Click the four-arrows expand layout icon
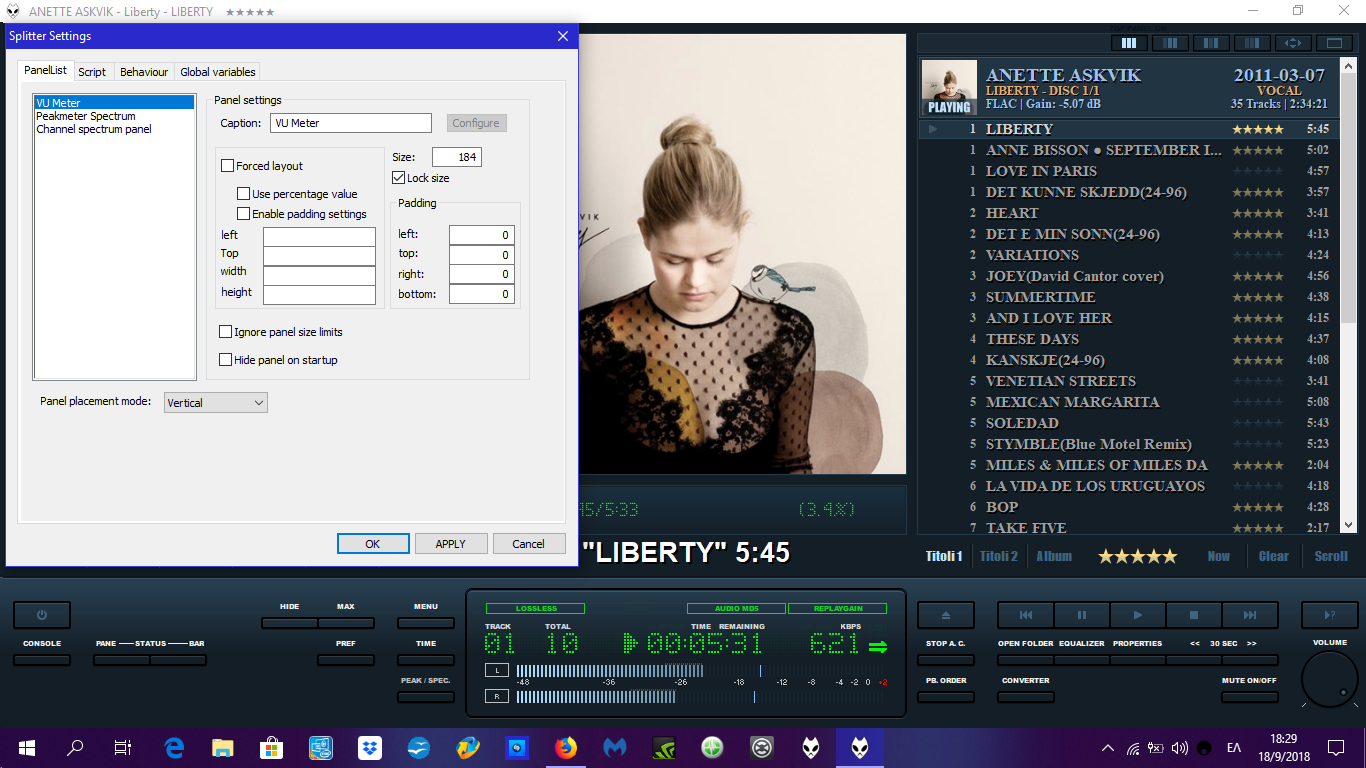 click(x=1293, y=43)
